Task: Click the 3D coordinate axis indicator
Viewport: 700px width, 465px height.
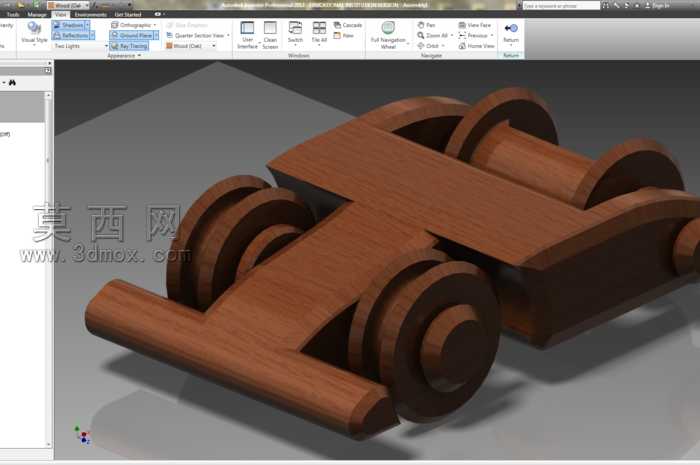Action: 83,435
